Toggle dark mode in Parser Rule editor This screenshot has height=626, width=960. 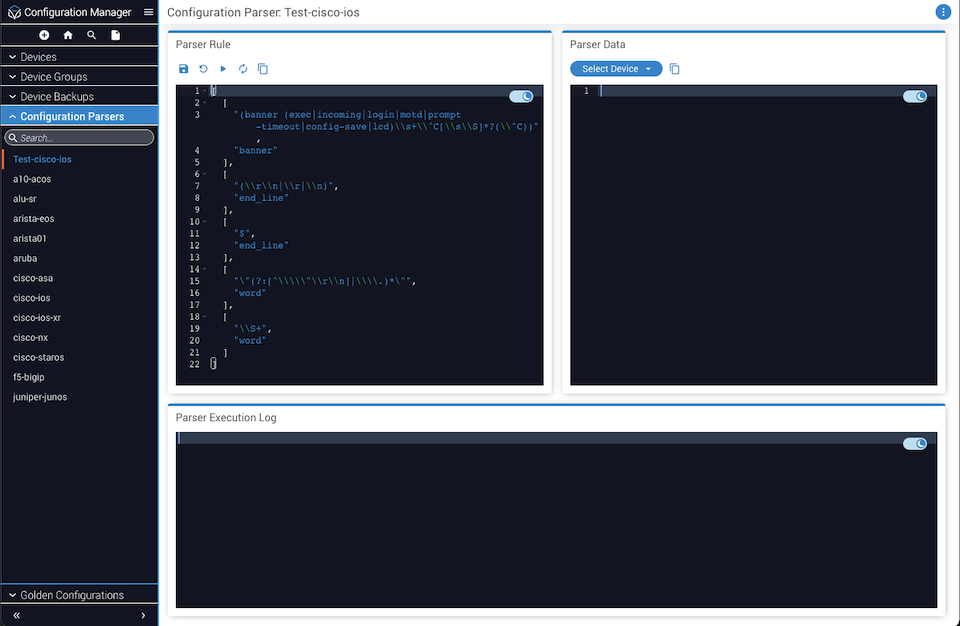[521, 96]
